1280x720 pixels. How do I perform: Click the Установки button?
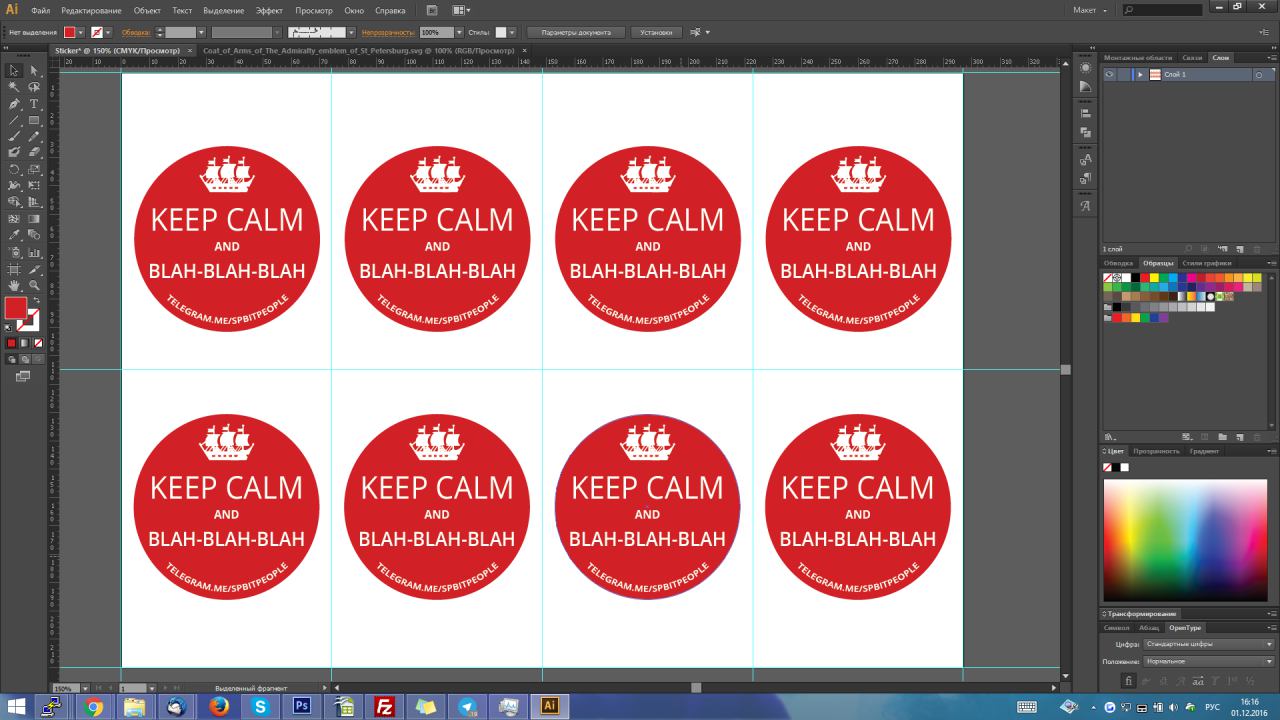pyautogui.click(x=657, y=33)
